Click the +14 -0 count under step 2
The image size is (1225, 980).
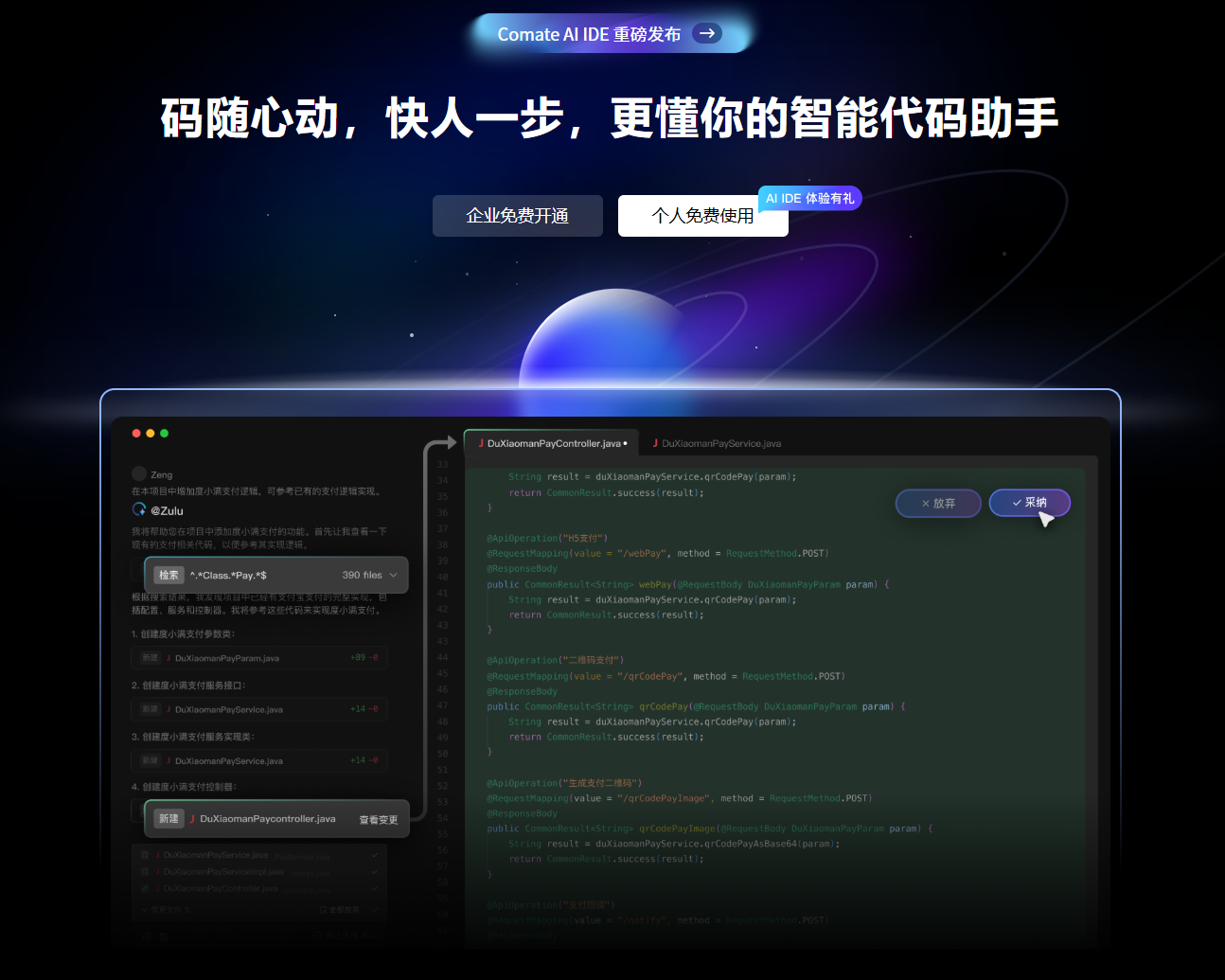coord(364,708)
